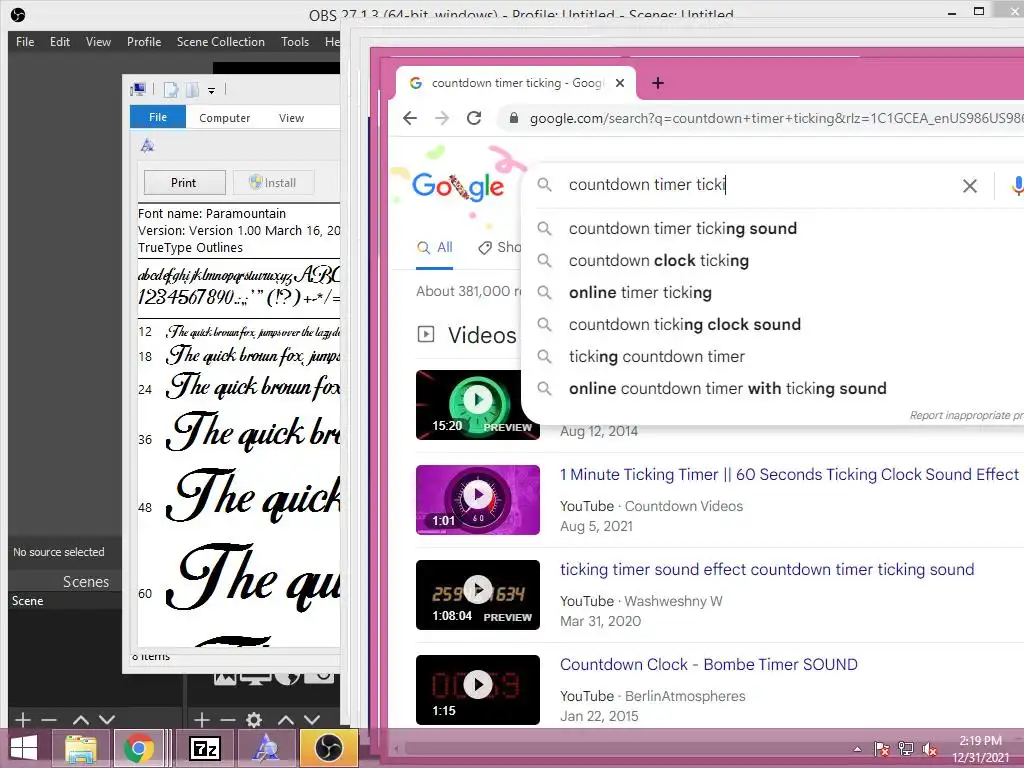Click the Chrome forward arrow

point(442,118)
